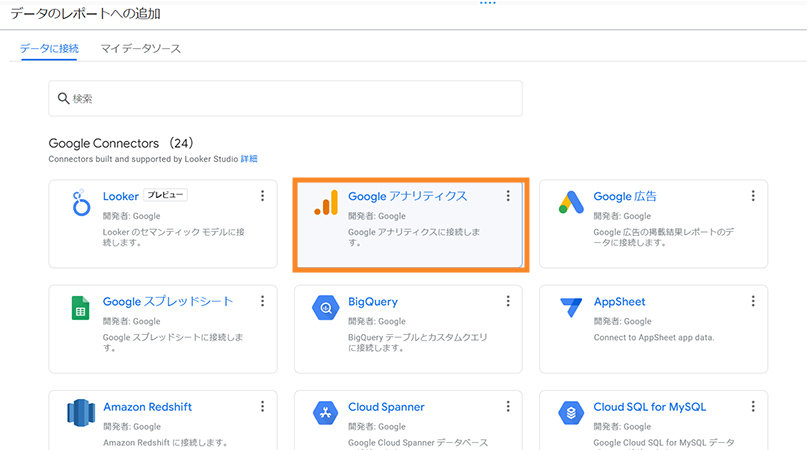Open more options on BigQuery card

point(508,301)
